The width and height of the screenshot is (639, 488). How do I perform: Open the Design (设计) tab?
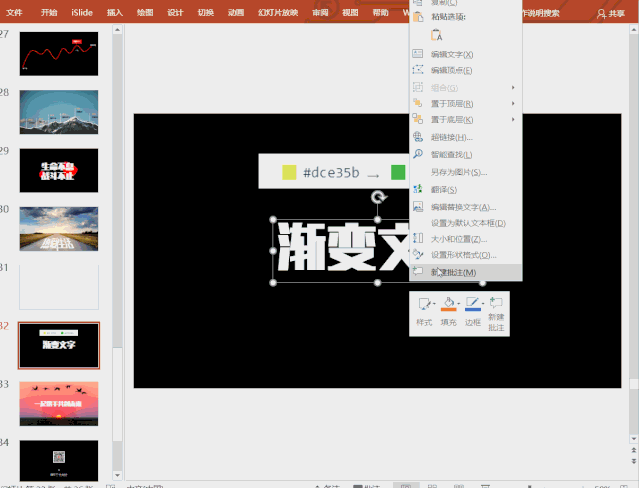coord(175,13)
